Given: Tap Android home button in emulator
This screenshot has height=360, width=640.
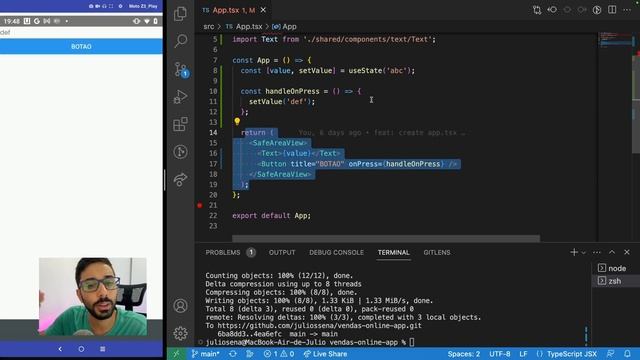Looking at the screenshot, I should coord(81,349).
